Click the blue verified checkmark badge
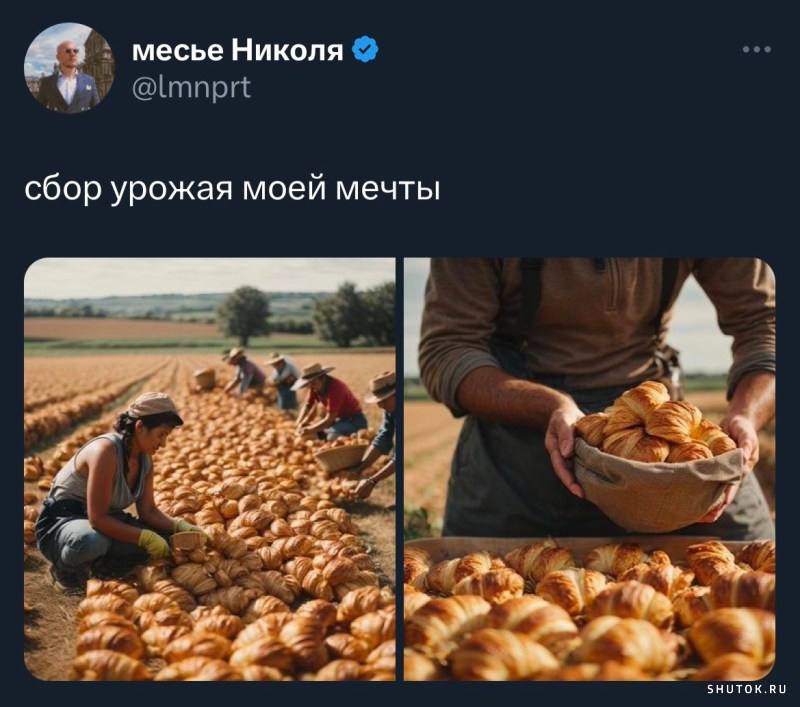This screenshot has height=707, width=800. click(365, 49)
